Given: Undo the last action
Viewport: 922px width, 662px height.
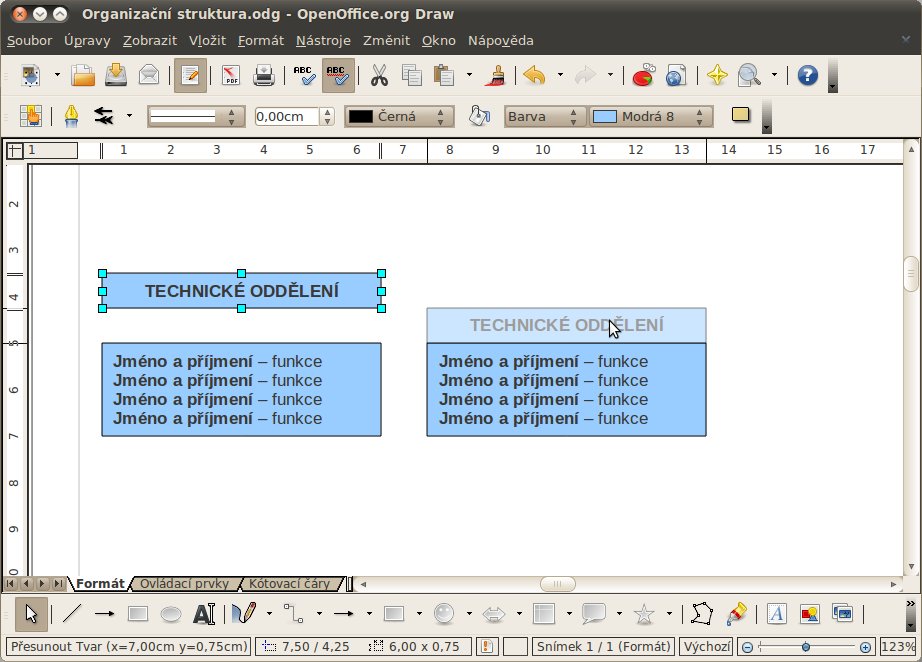Looking at the screenshot, I should [534, 75].
